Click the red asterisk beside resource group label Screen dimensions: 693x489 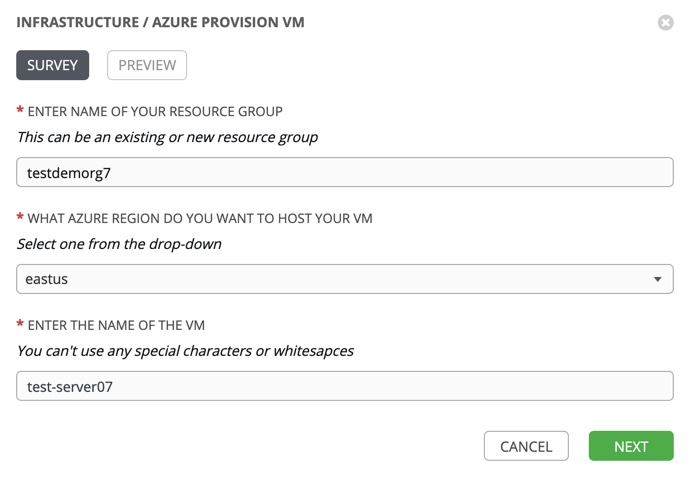(20, 111)
